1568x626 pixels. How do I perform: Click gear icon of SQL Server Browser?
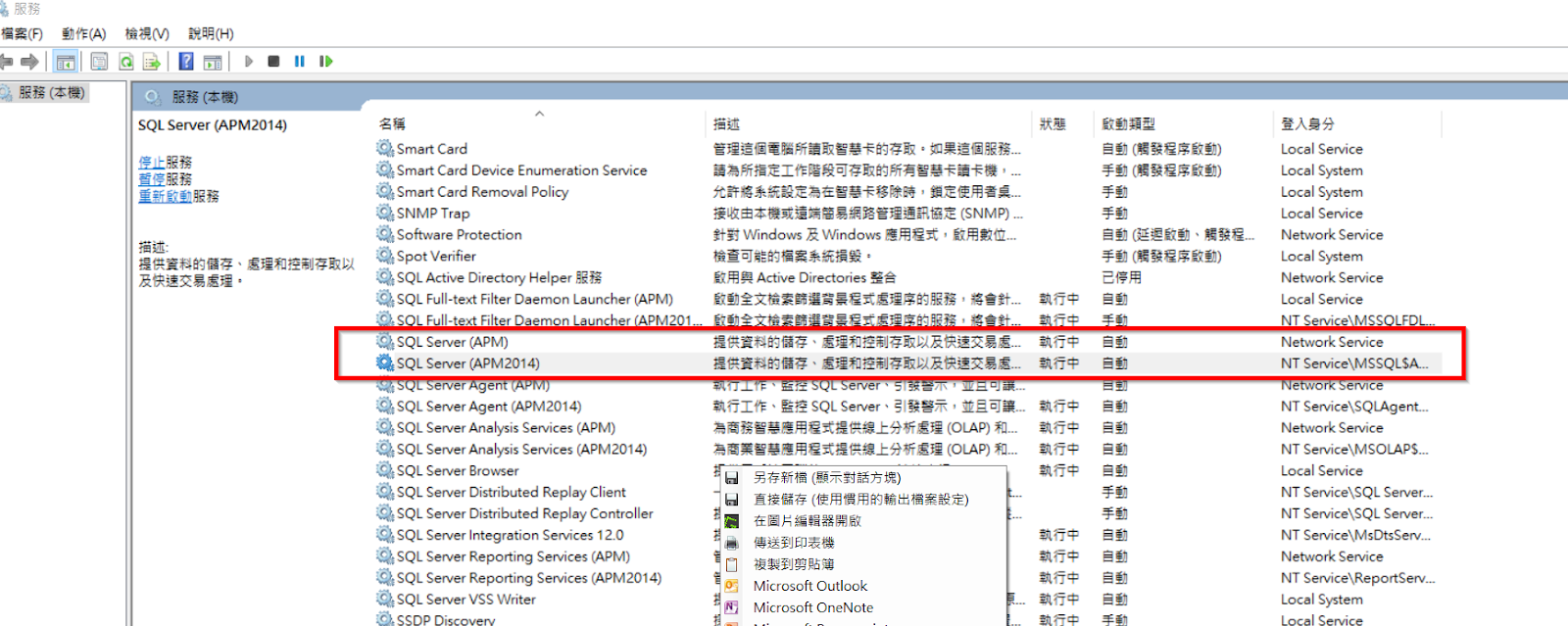(385, 470)
